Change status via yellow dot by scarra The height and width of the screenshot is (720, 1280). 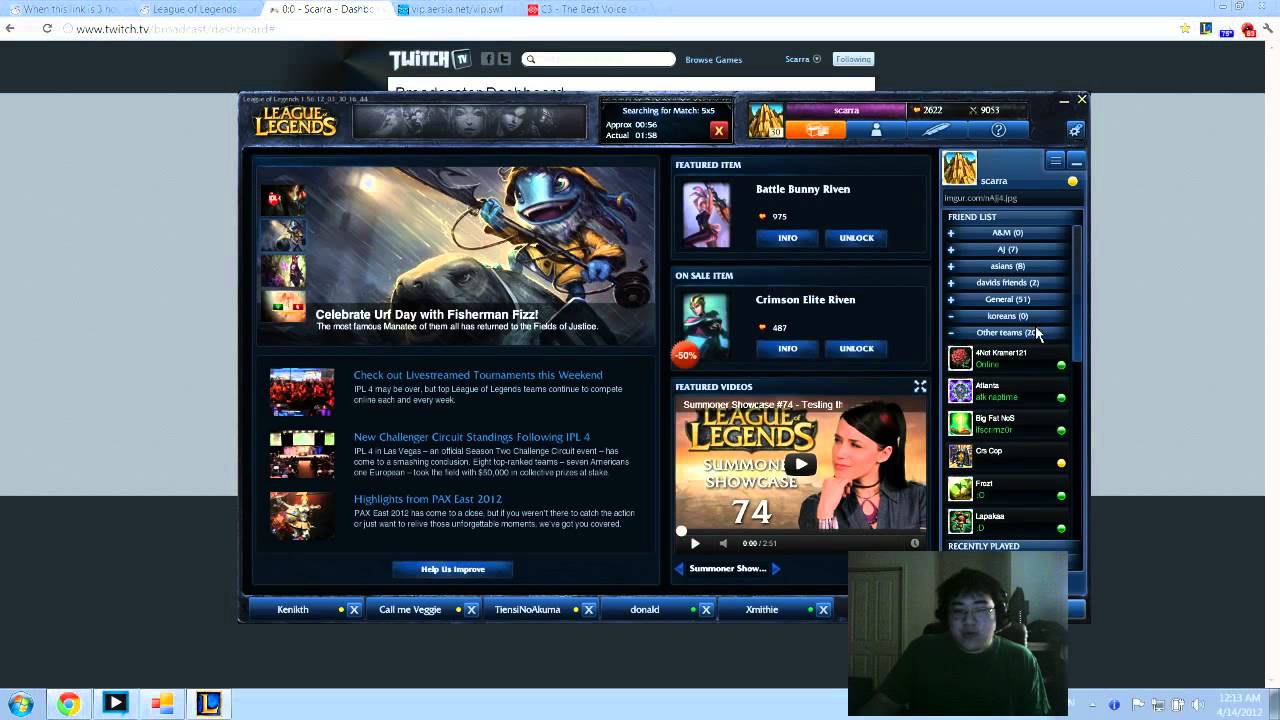(1073, 181)
